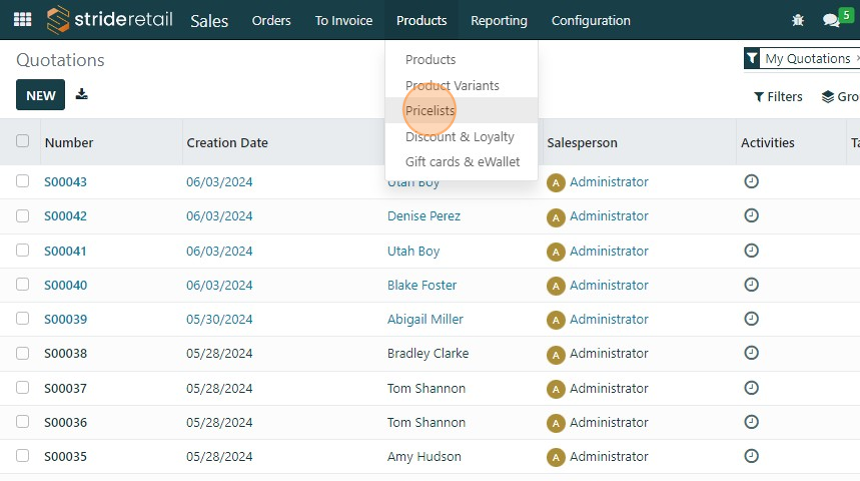Click activity clock for S00037

pyautogui.click(x=752, y=388)
